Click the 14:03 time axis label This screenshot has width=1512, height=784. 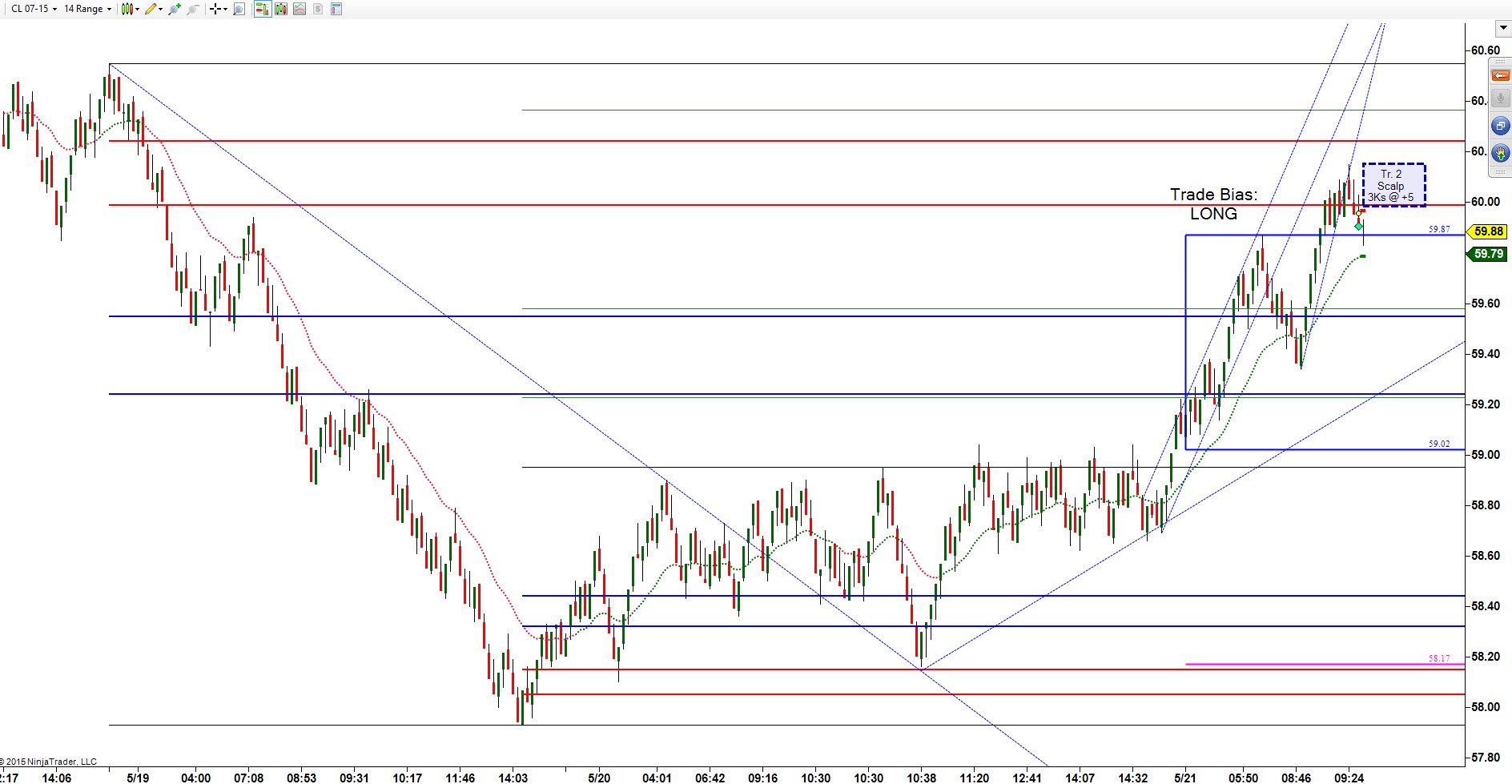(513, 778)
